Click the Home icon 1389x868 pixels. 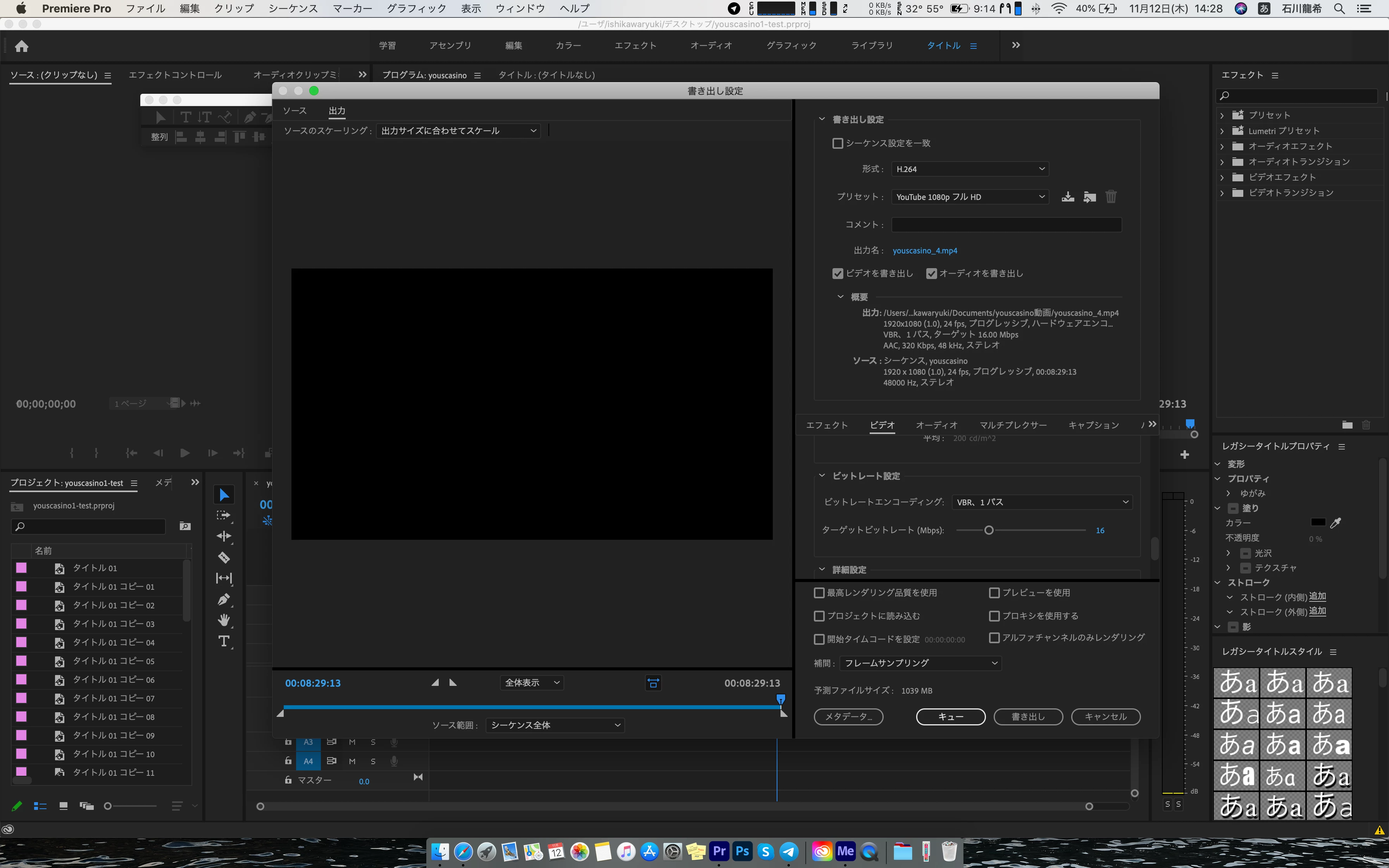point(22,46)
